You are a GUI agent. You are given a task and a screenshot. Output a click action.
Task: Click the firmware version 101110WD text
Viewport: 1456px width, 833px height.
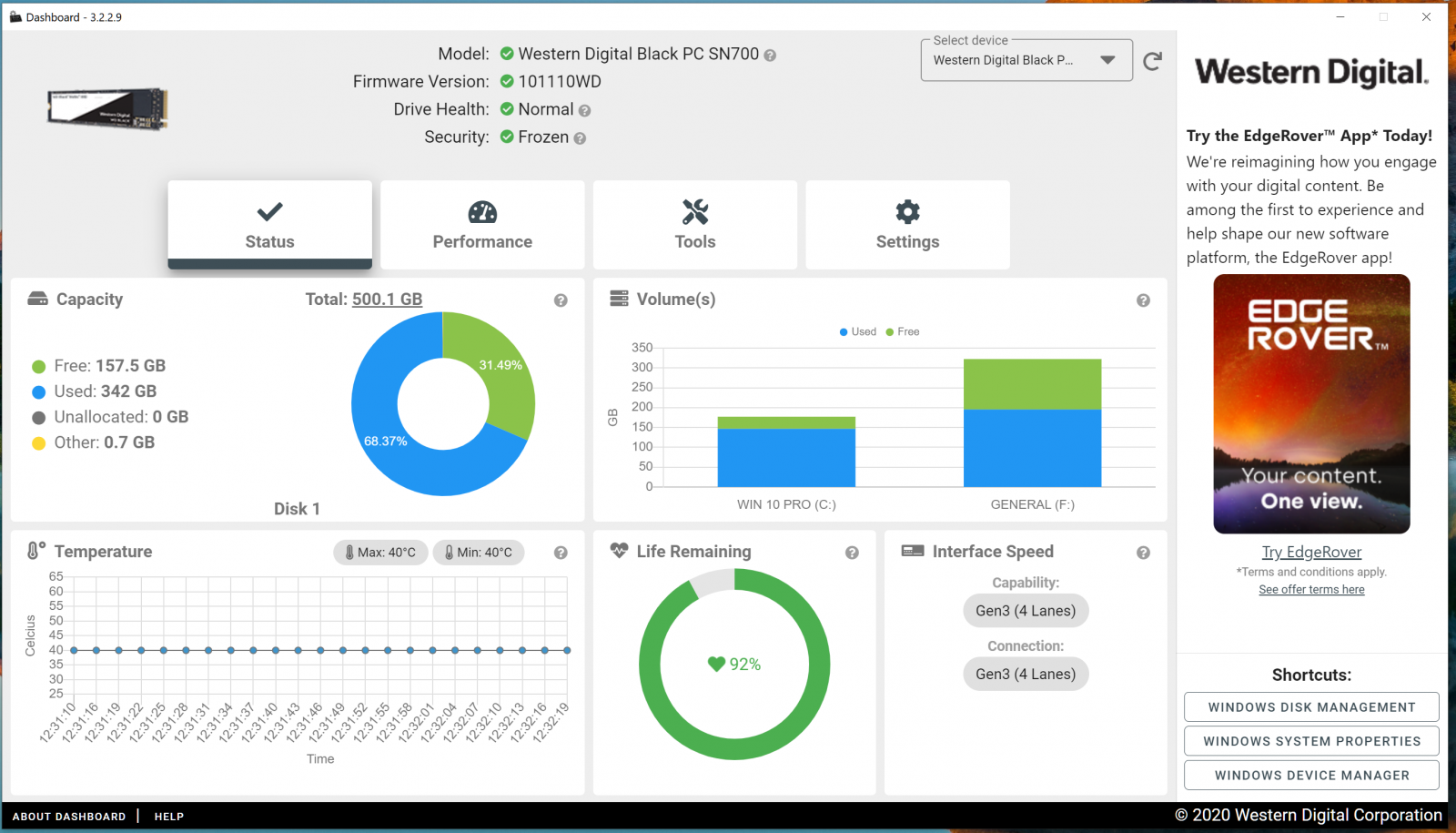[560, 82]
